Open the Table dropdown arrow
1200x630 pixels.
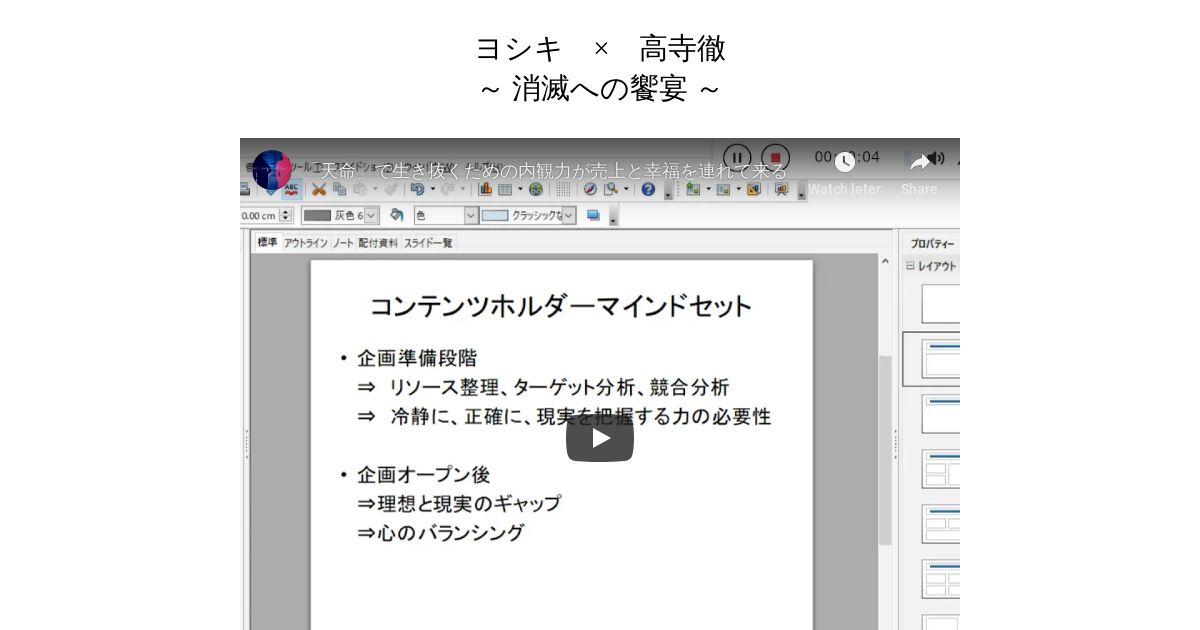[520, 189]
